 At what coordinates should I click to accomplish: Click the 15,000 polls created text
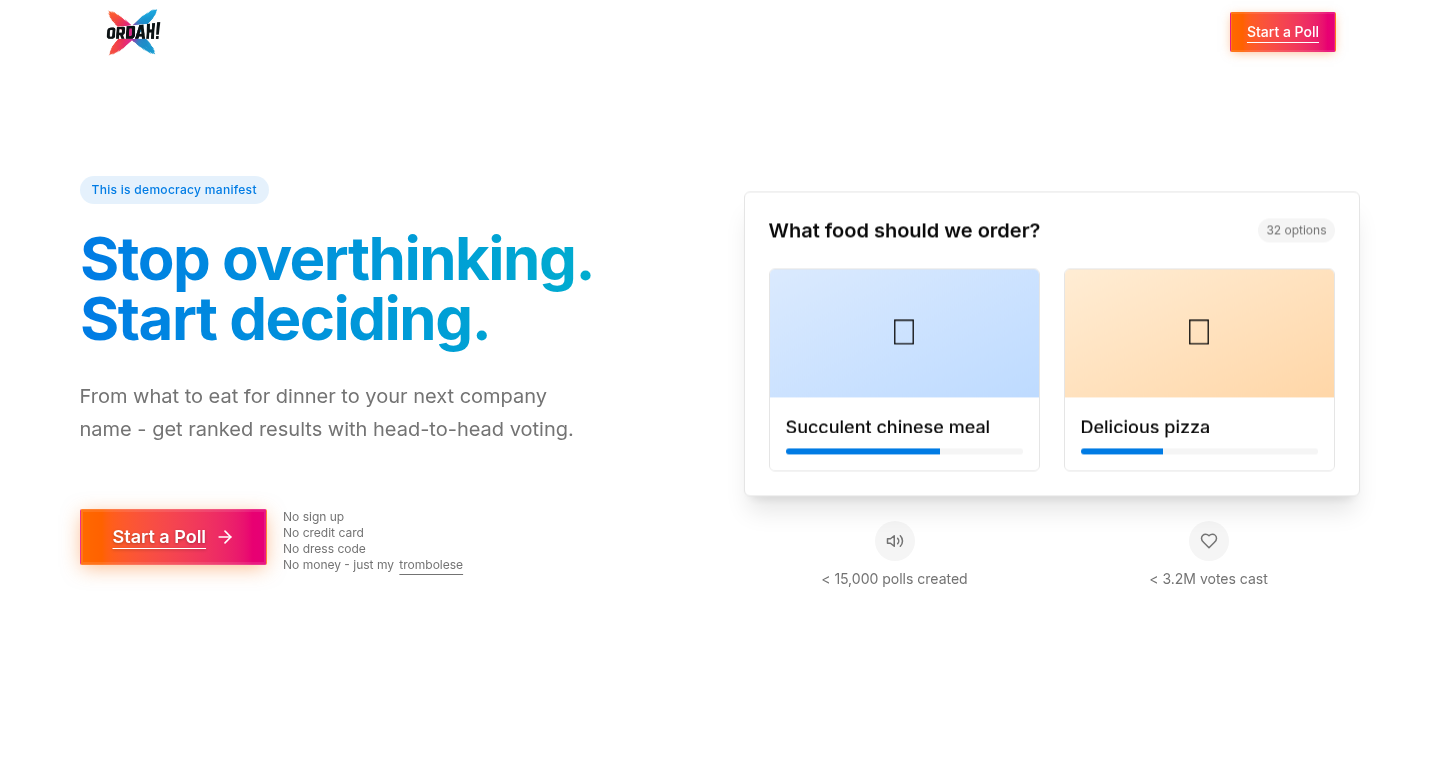(894, 579)
